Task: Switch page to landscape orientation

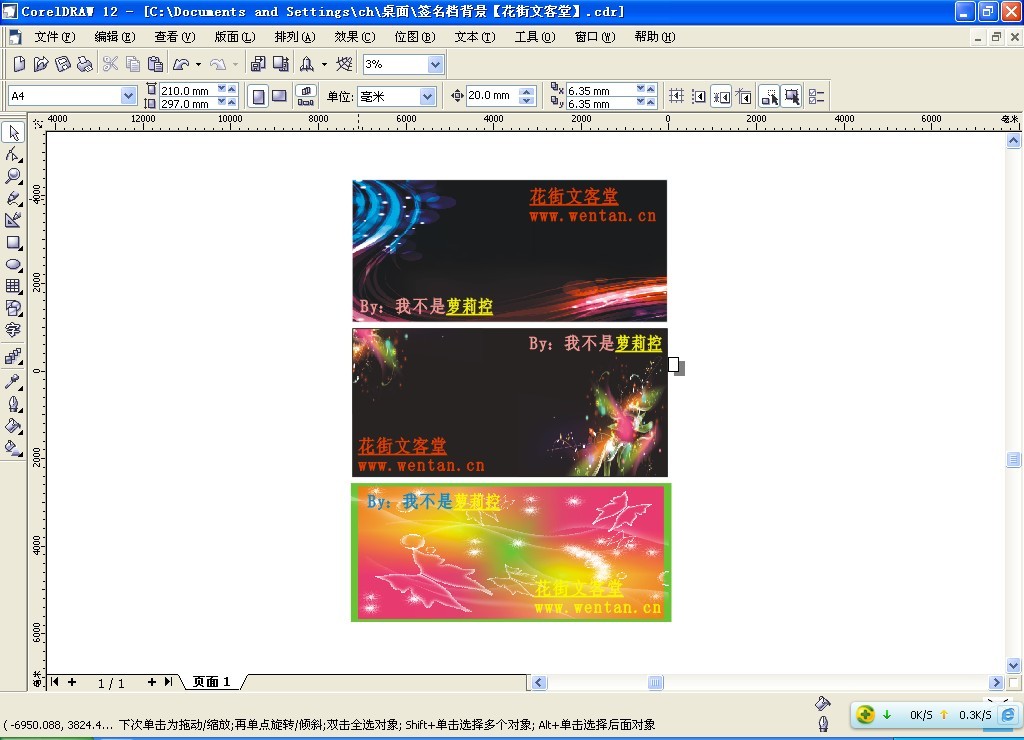Action: point(280,96)
